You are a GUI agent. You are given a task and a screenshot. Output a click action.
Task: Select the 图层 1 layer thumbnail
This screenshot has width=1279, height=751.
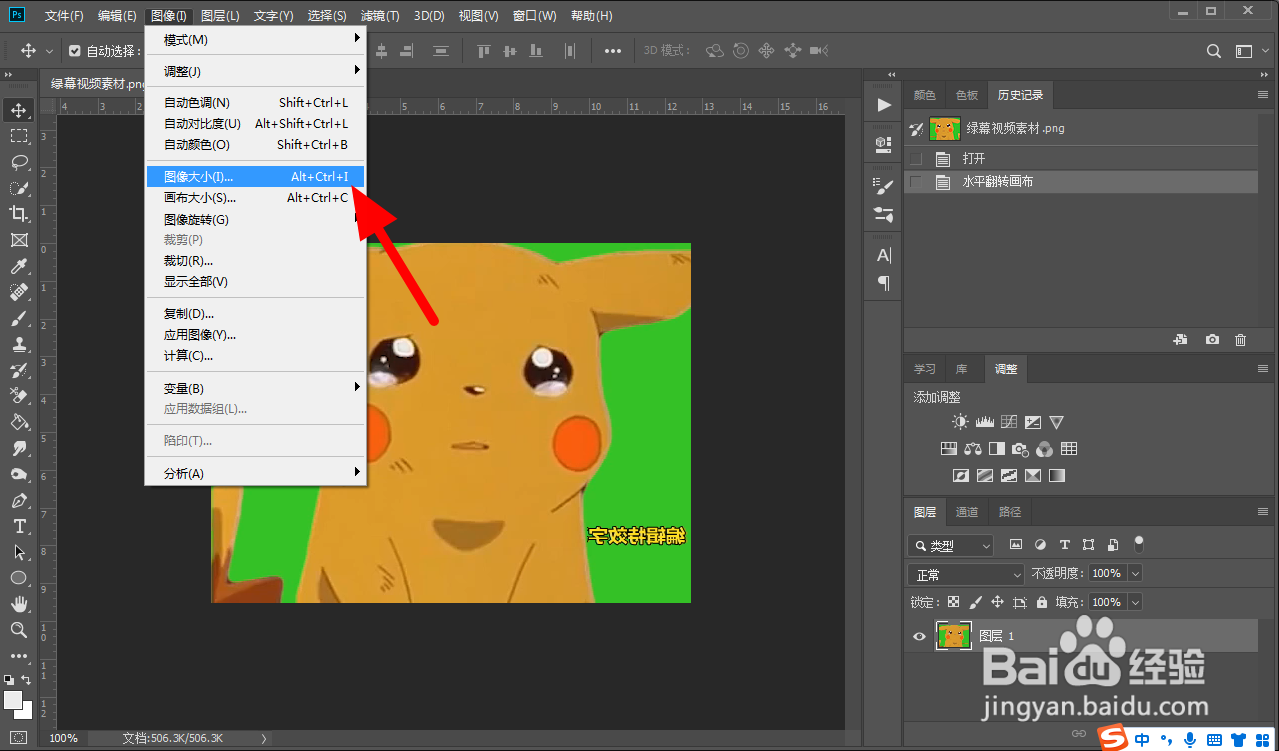954,636
